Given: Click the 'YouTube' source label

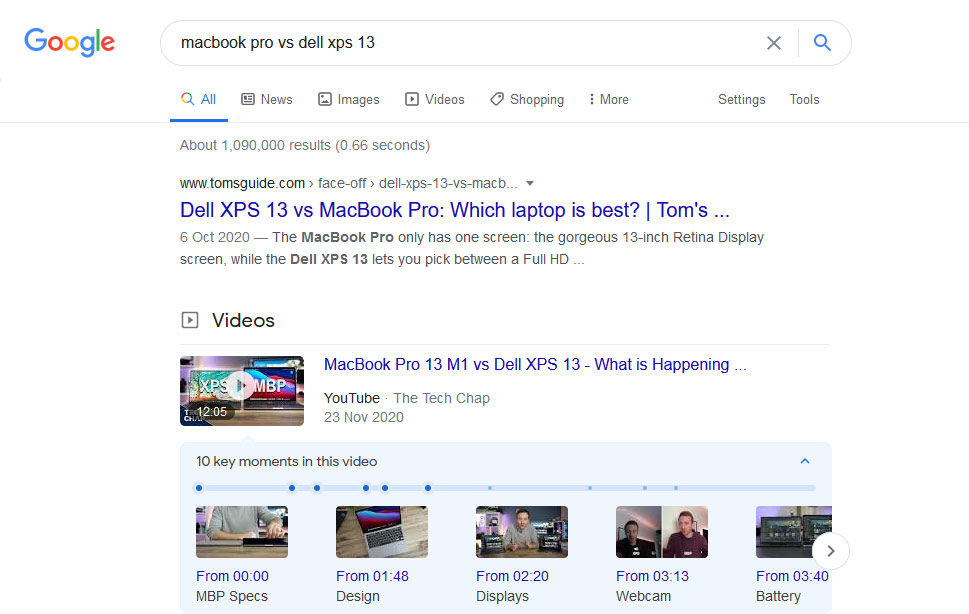Looking at the screenshot, I should click(352, 398).
